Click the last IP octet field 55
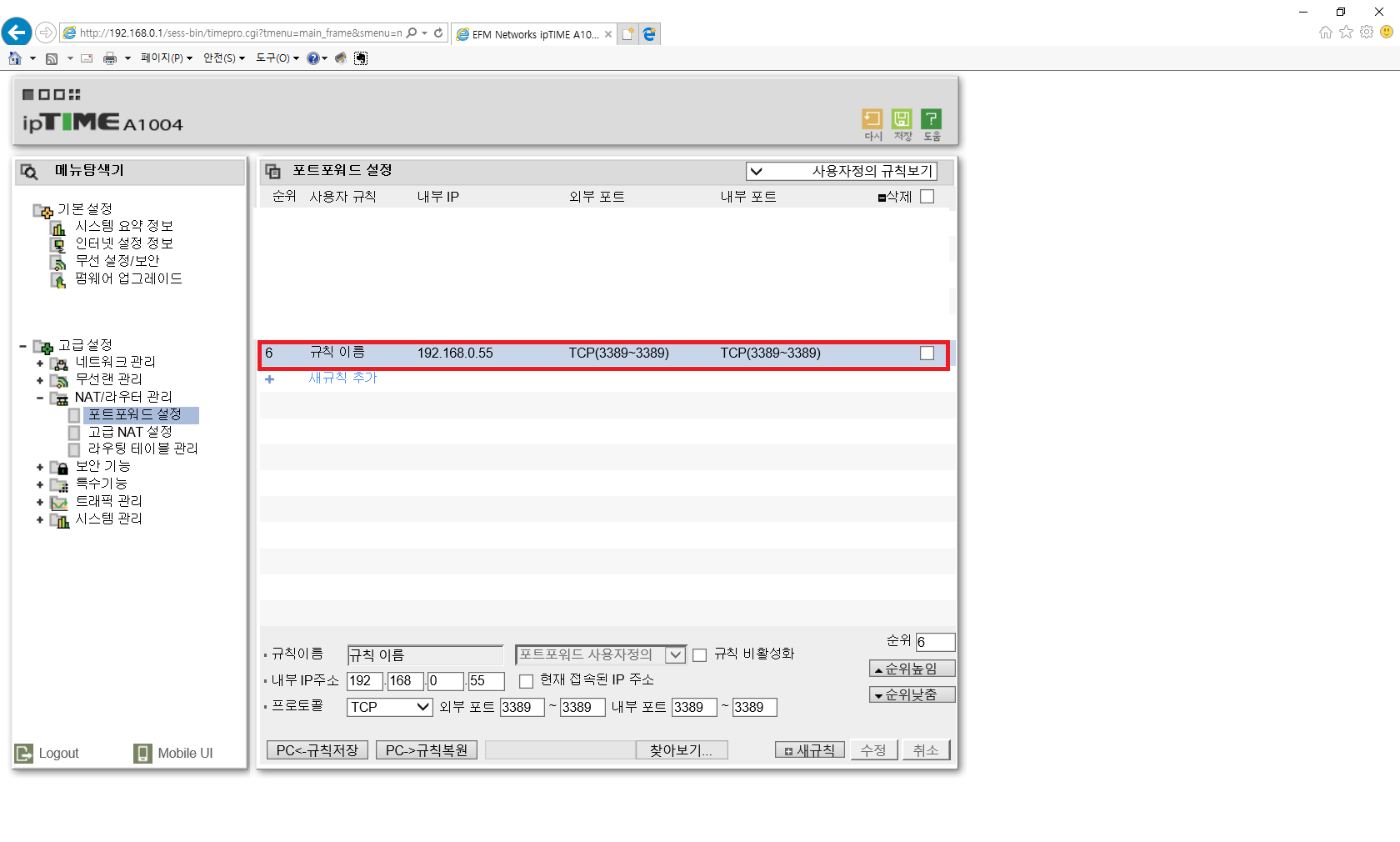The height and width of the screenshot is (842, 1400). click(486, 681)
